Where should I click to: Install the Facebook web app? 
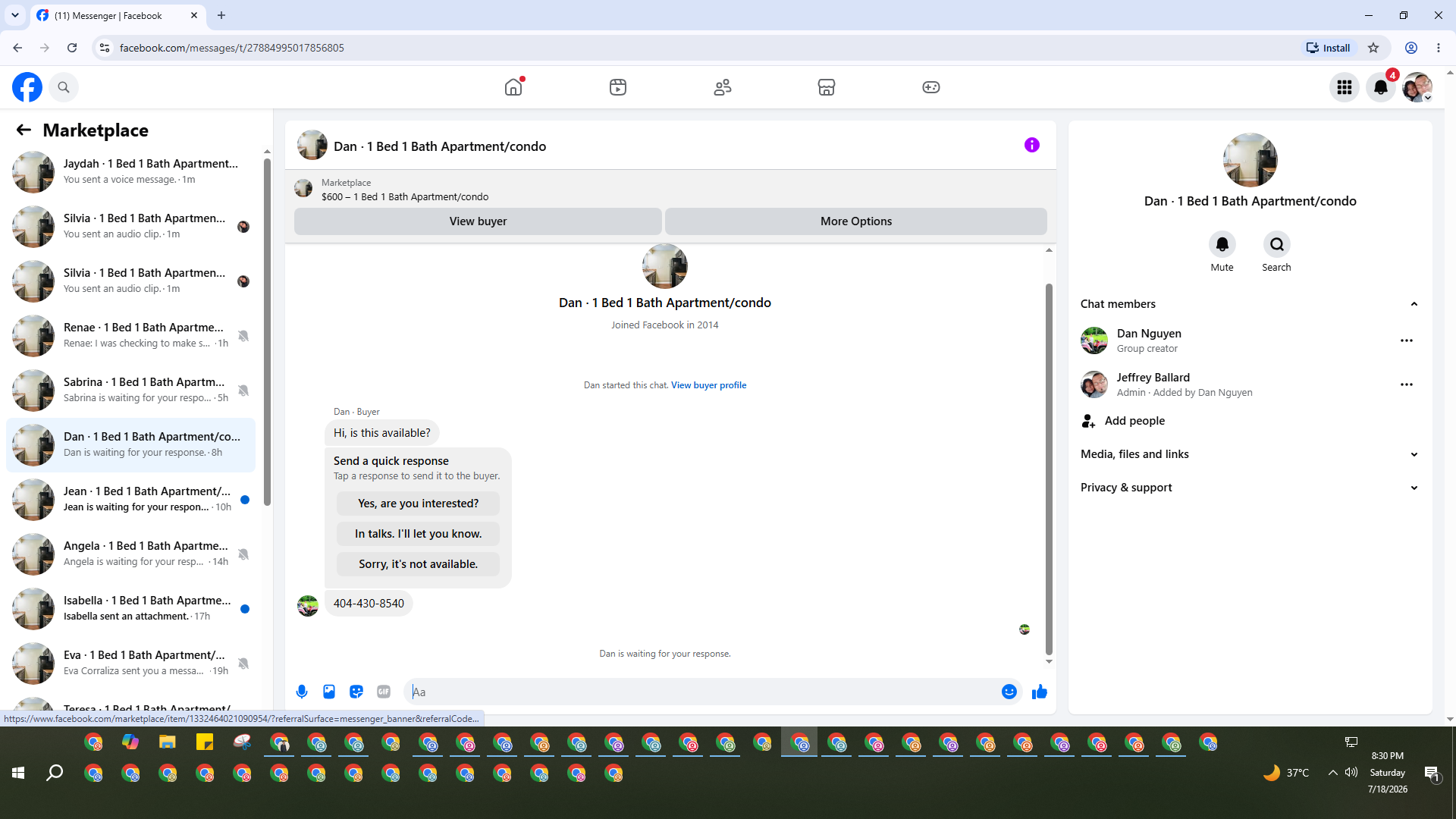1328,48
